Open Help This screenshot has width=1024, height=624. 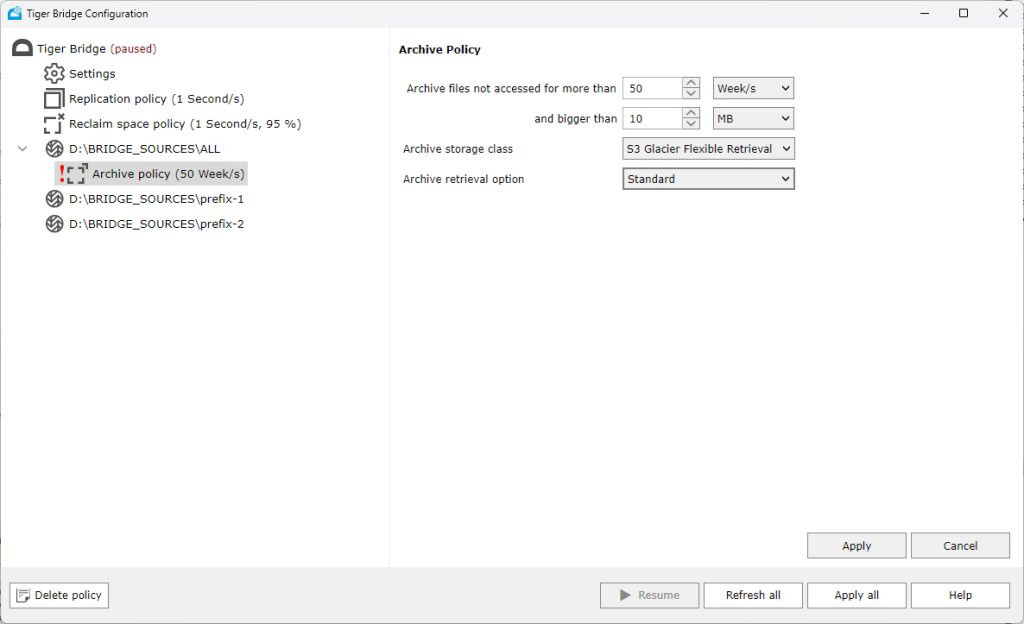click(x=960, y=595)
